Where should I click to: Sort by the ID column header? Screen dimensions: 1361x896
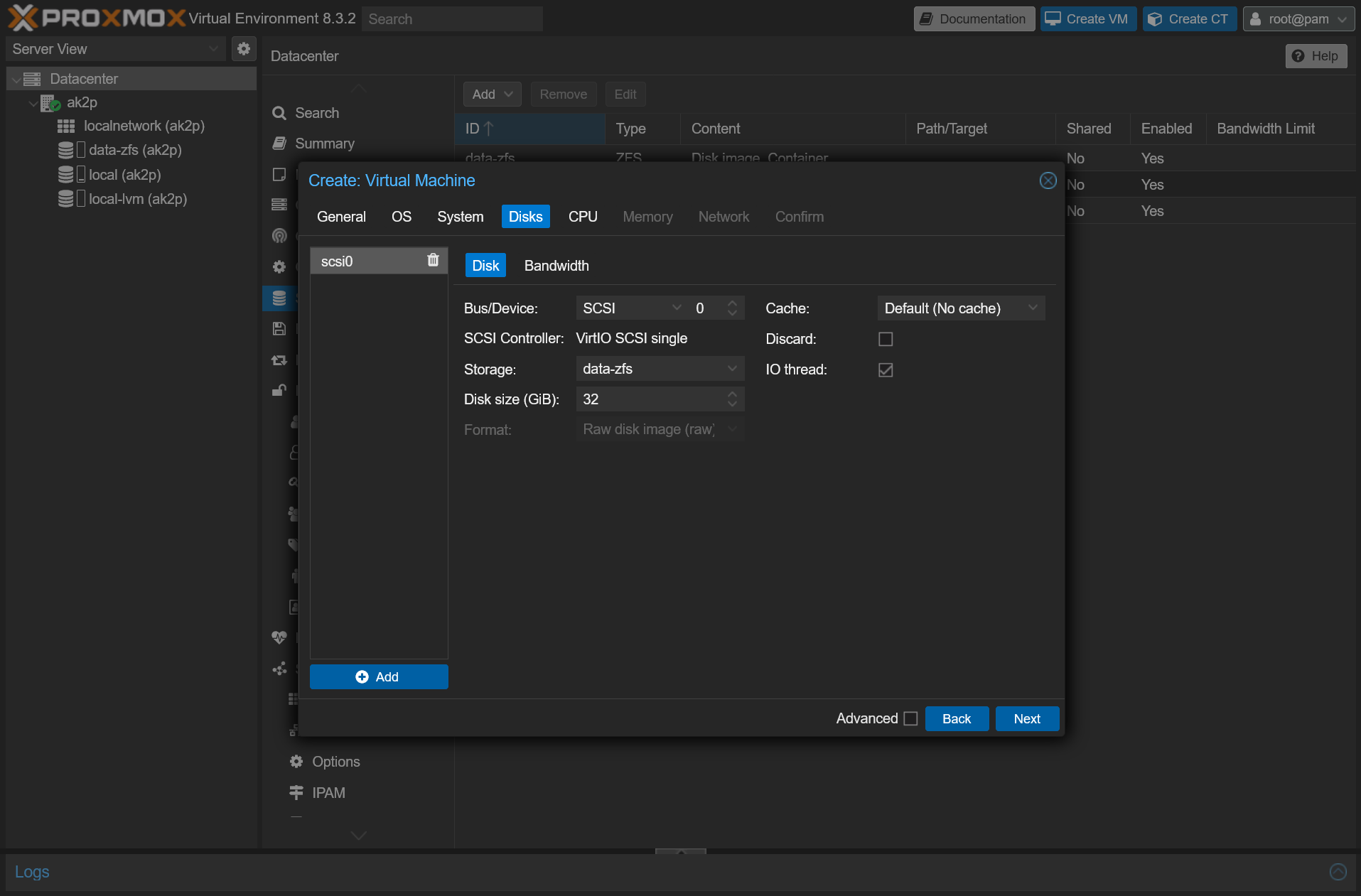tap(529, 129)
